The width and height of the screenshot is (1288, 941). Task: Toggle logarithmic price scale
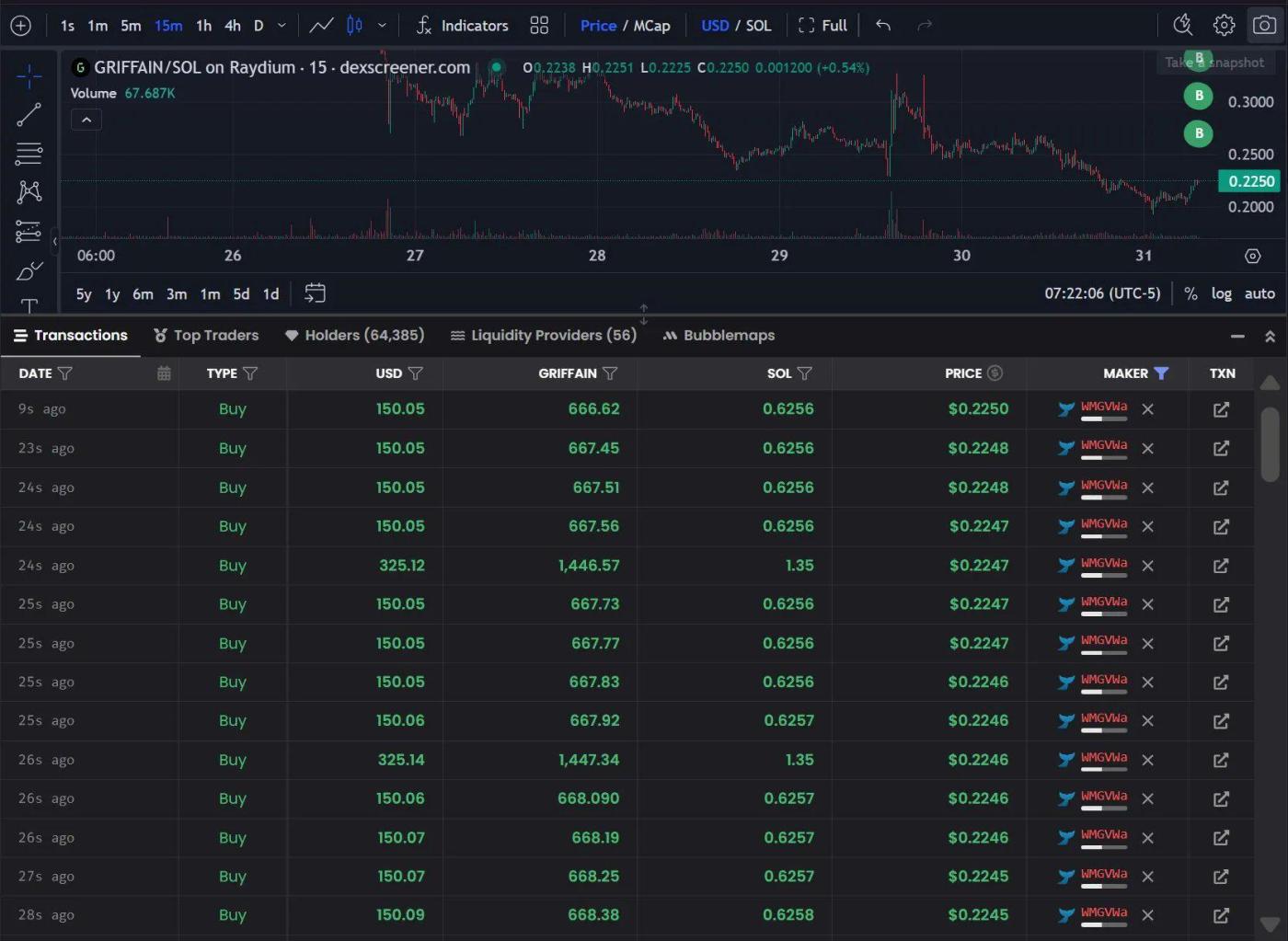point(1221,293)
